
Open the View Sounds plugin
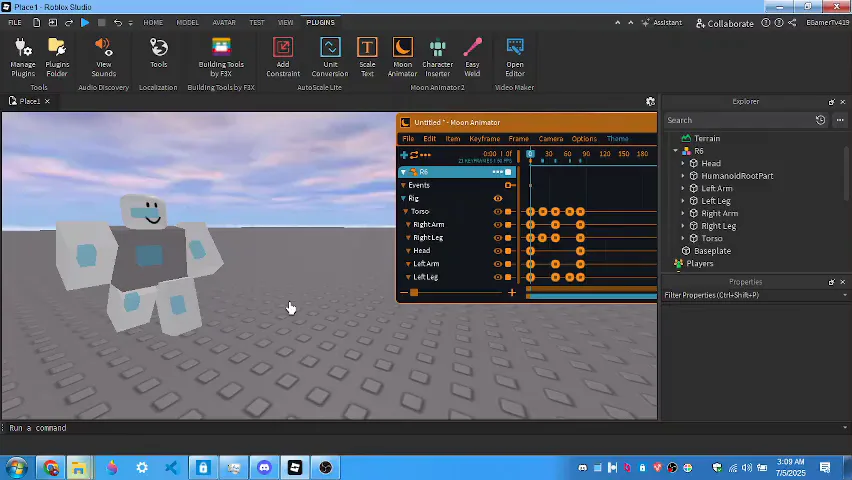[103, 57]
